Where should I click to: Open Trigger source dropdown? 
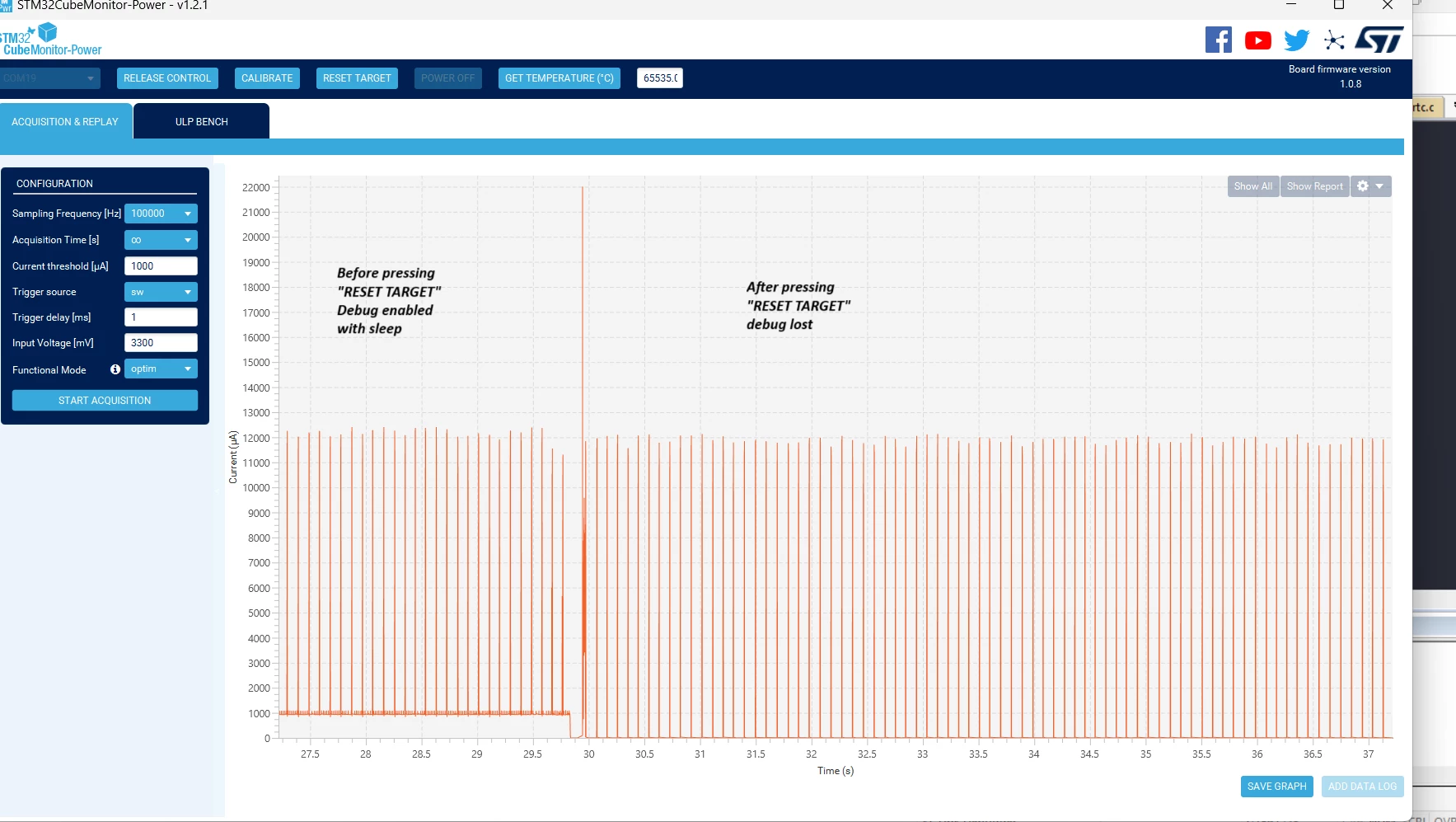(161, 292)
